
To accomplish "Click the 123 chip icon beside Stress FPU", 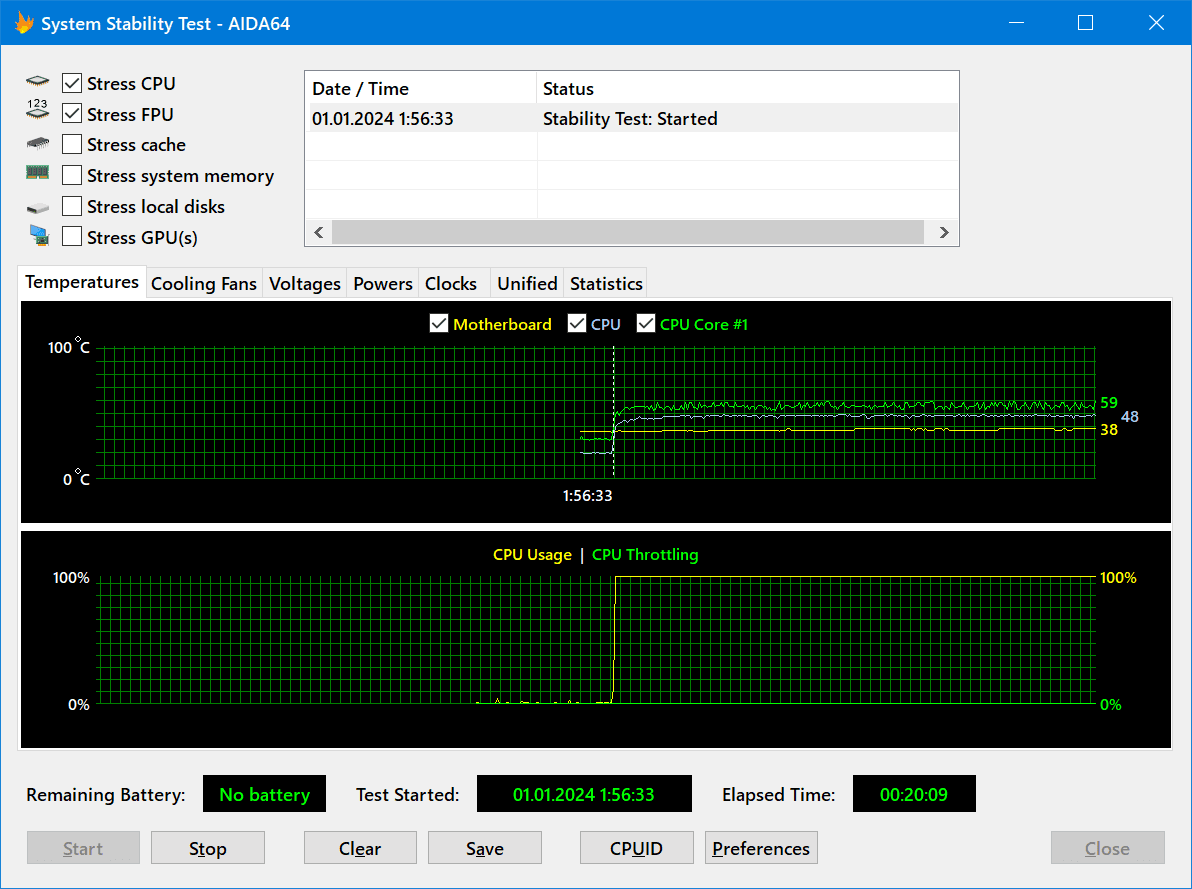I will 37,110.
